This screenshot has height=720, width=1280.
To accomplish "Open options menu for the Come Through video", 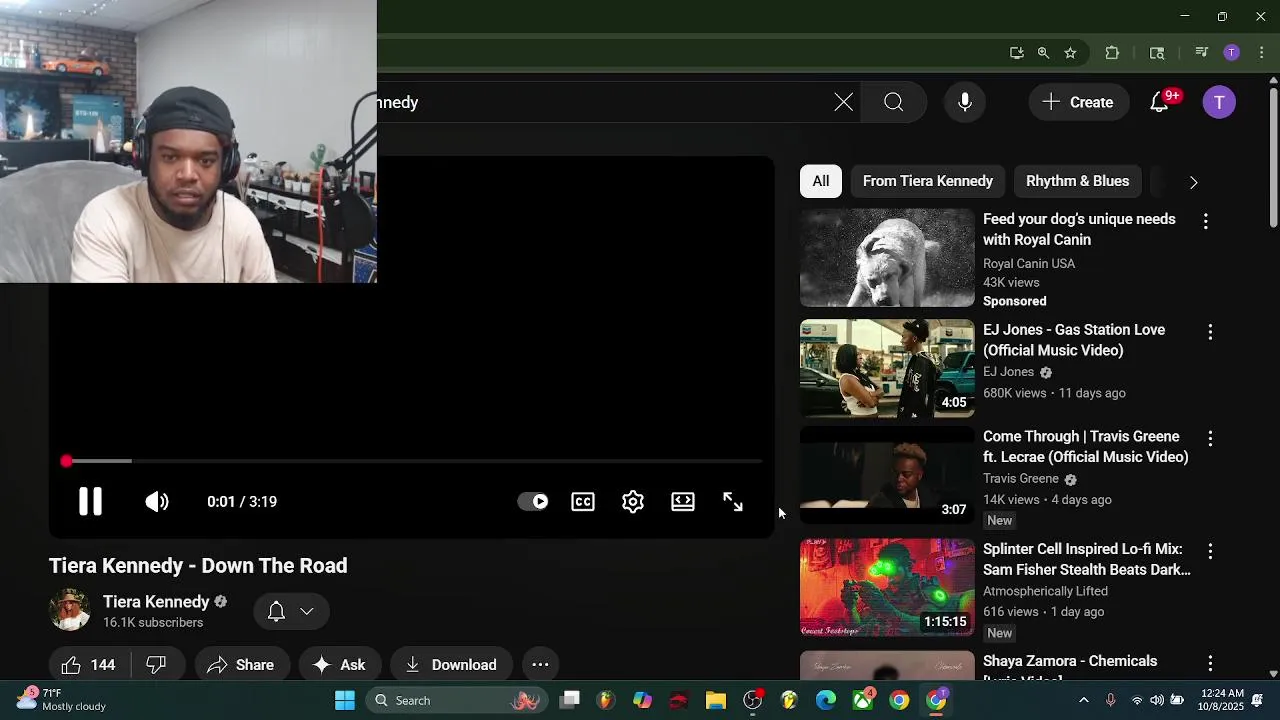I will (1210, 438).
